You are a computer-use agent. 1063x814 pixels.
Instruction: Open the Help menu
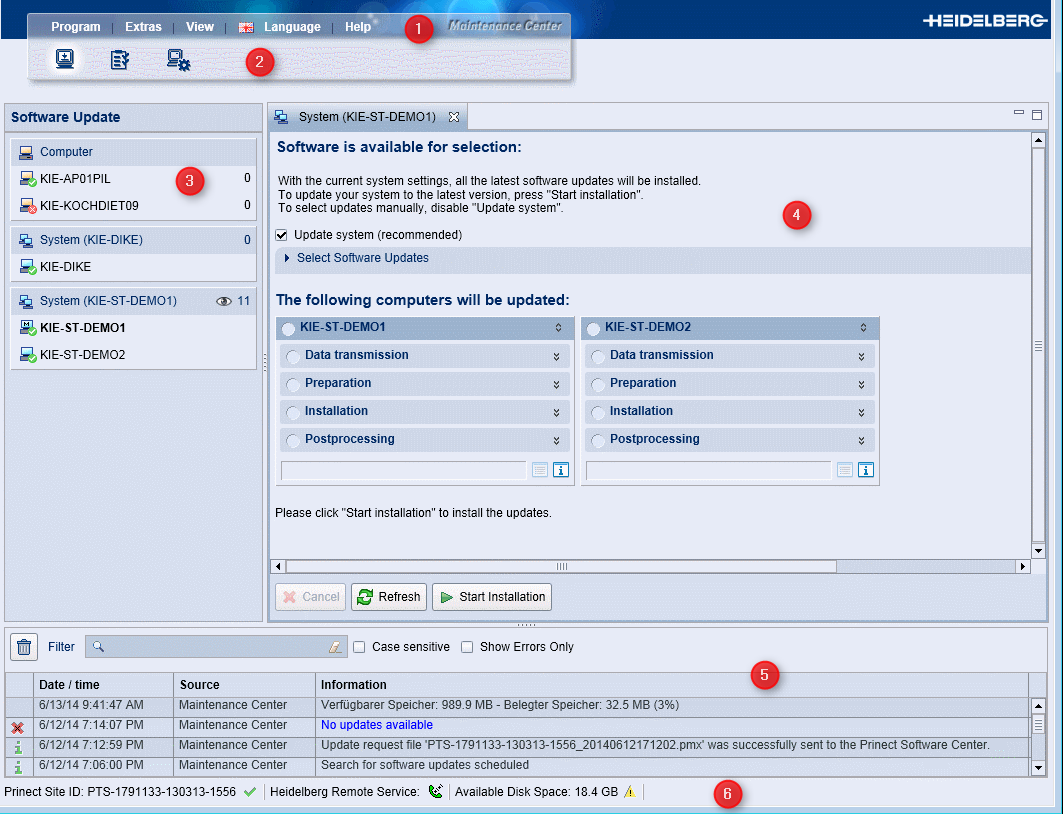point(358,26)
